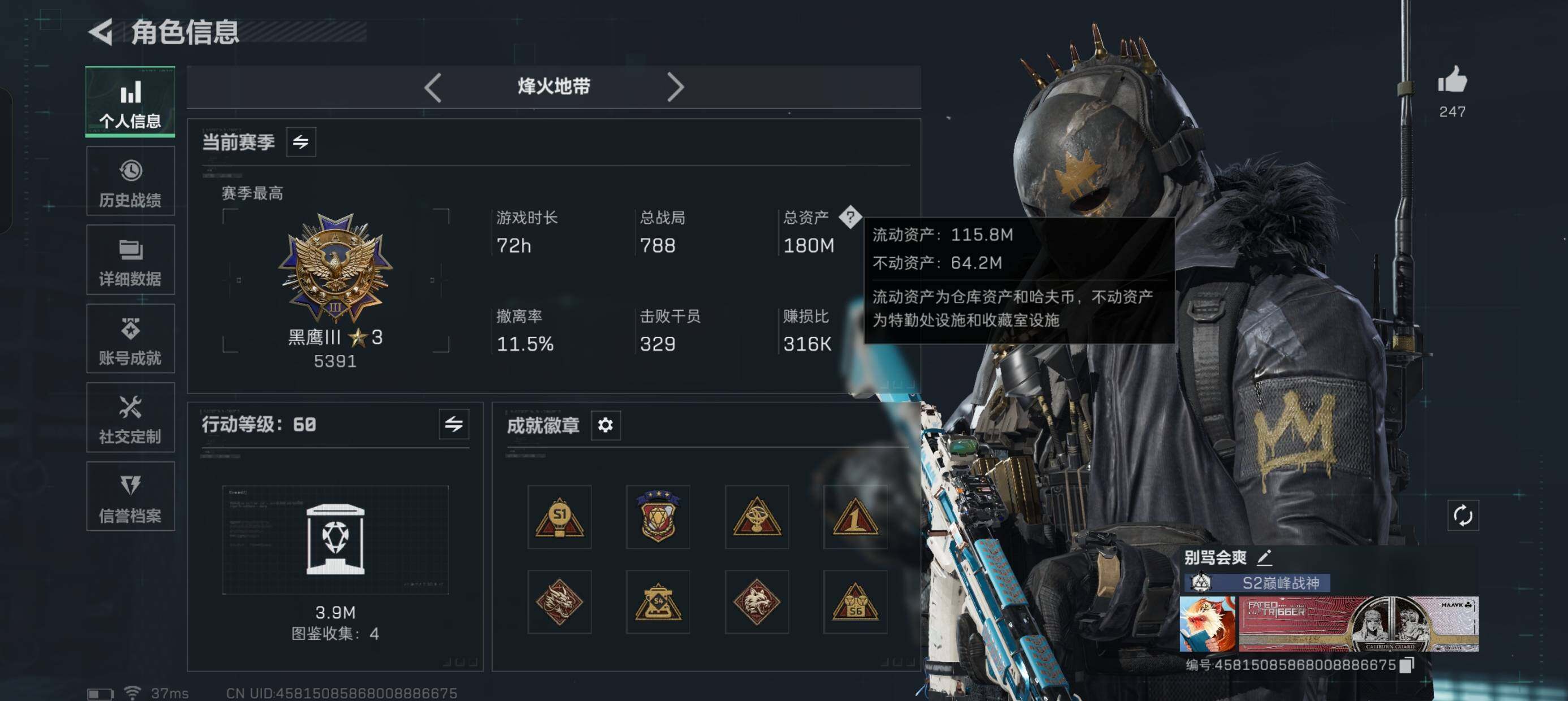Click the rotate character refresh icon
Screen dimensions: 1568x701
[x=1463, y=516]
